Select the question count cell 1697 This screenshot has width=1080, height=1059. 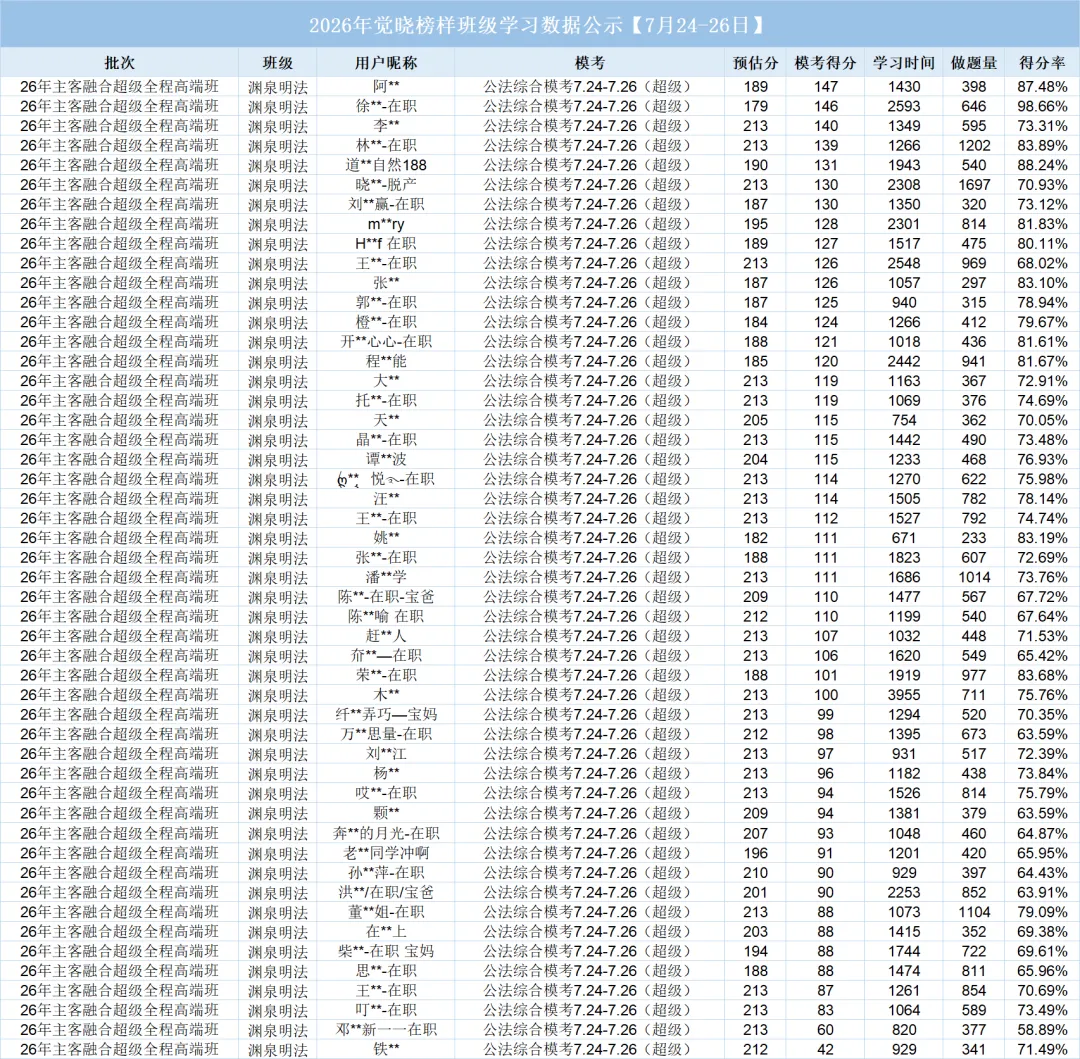click(x=974, y=185)
